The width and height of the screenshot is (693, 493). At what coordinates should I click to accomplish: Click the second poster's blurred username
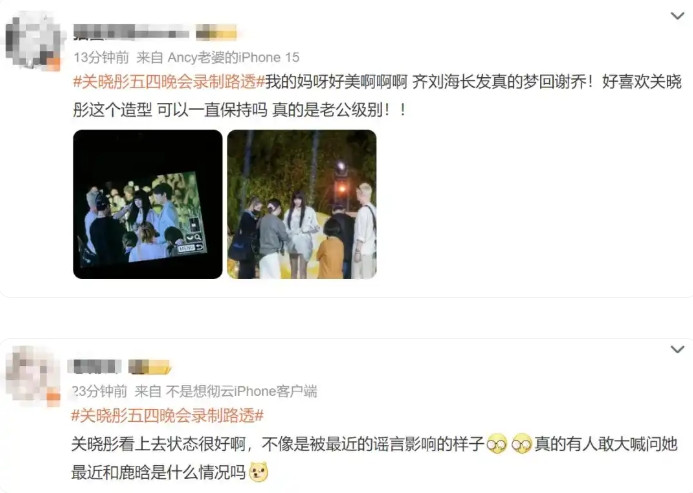(x=95, y=367)
